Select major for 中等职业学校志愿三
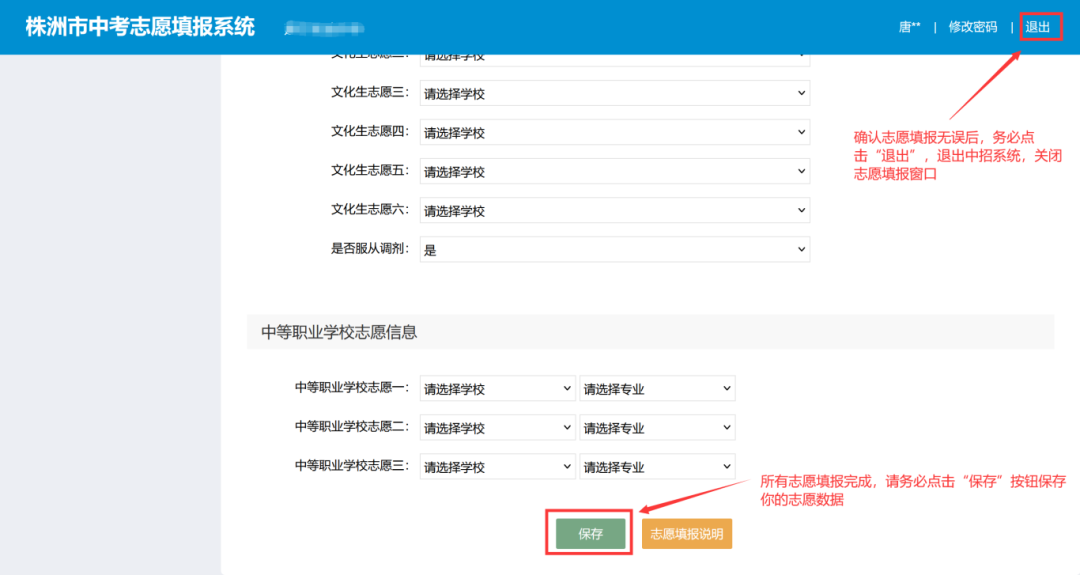The width and height of the screenshot is (1080, 575). coord(657,466)
